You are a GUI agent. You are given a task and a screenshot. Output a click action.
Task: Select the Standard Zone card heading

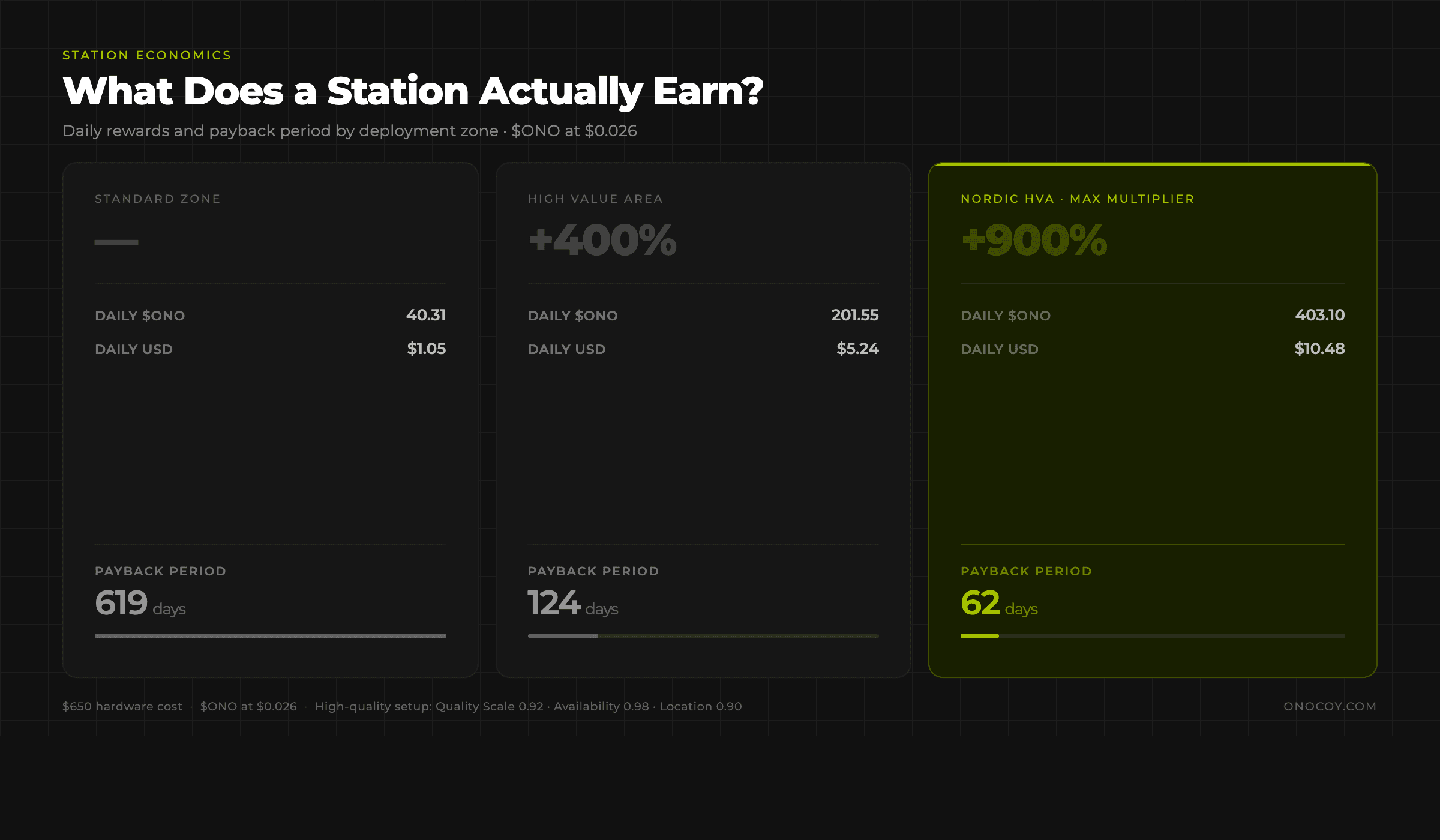pyautogui.click(x=158, y=199)
